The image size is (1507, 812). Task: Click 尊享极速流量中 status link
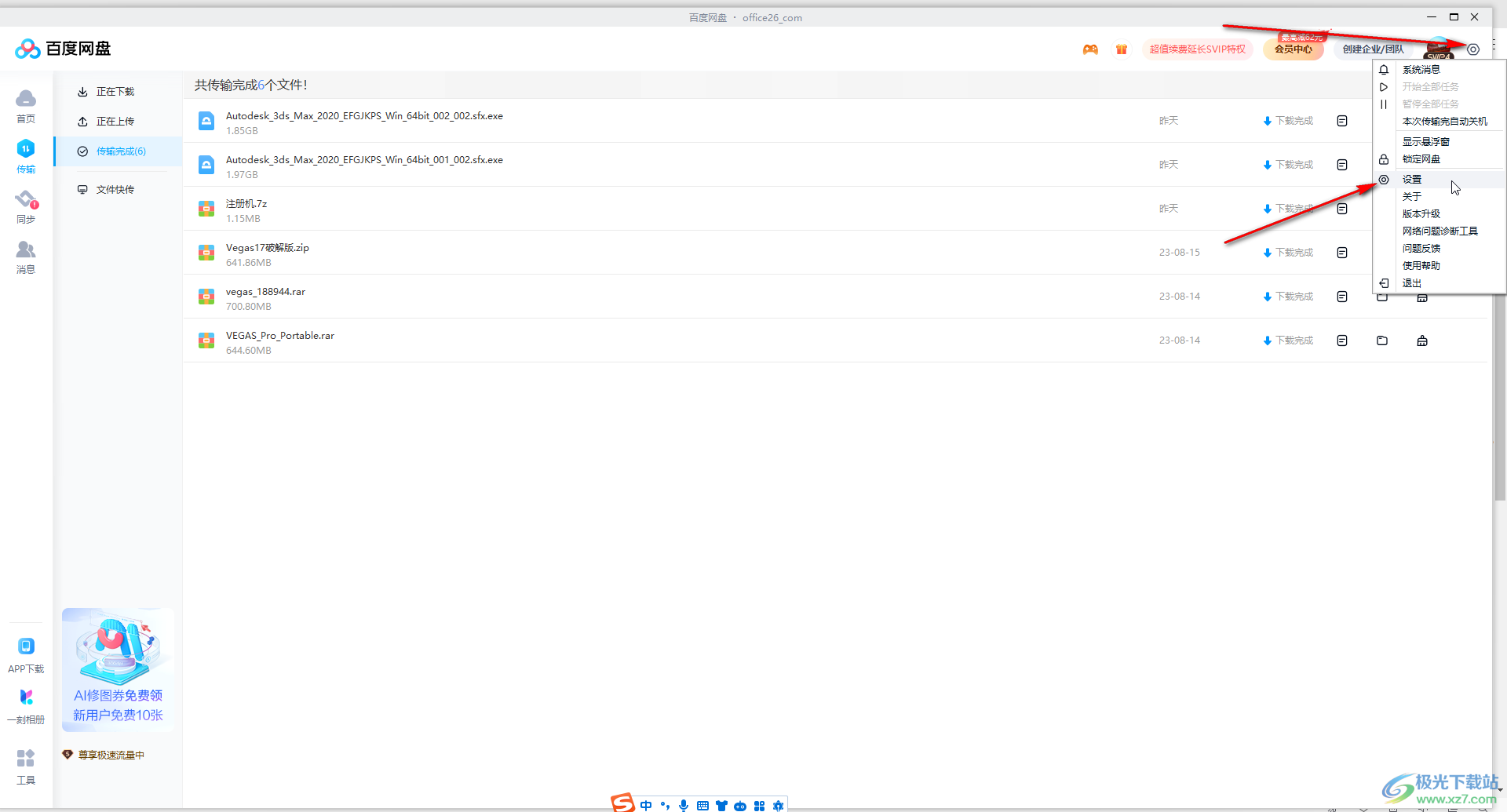click(104, 755)
